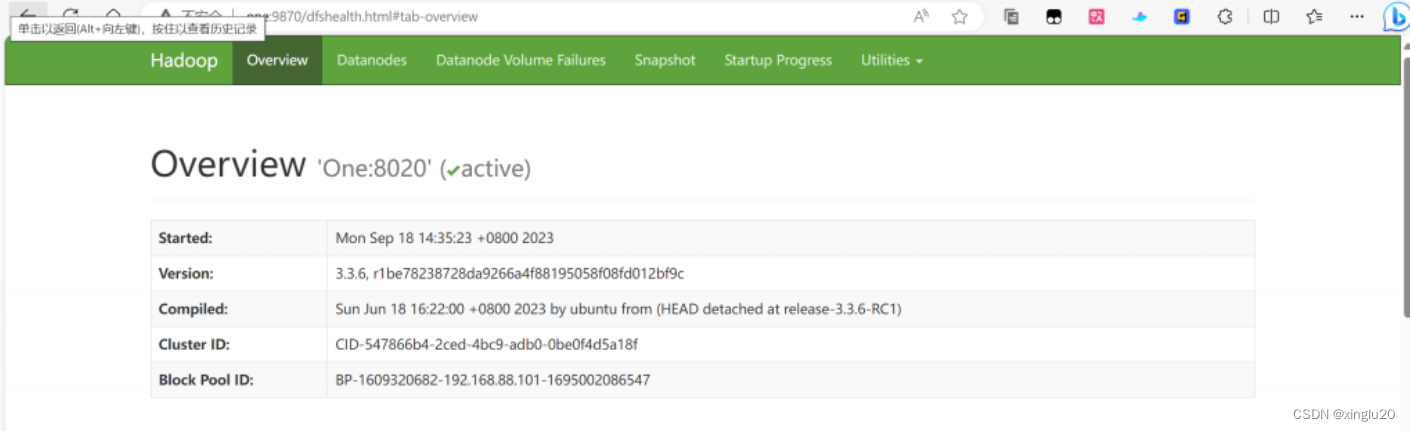Screen dimensions: 1410x431
Task: Click the Read aloud icon in address bar
Action: pos(921,16)
